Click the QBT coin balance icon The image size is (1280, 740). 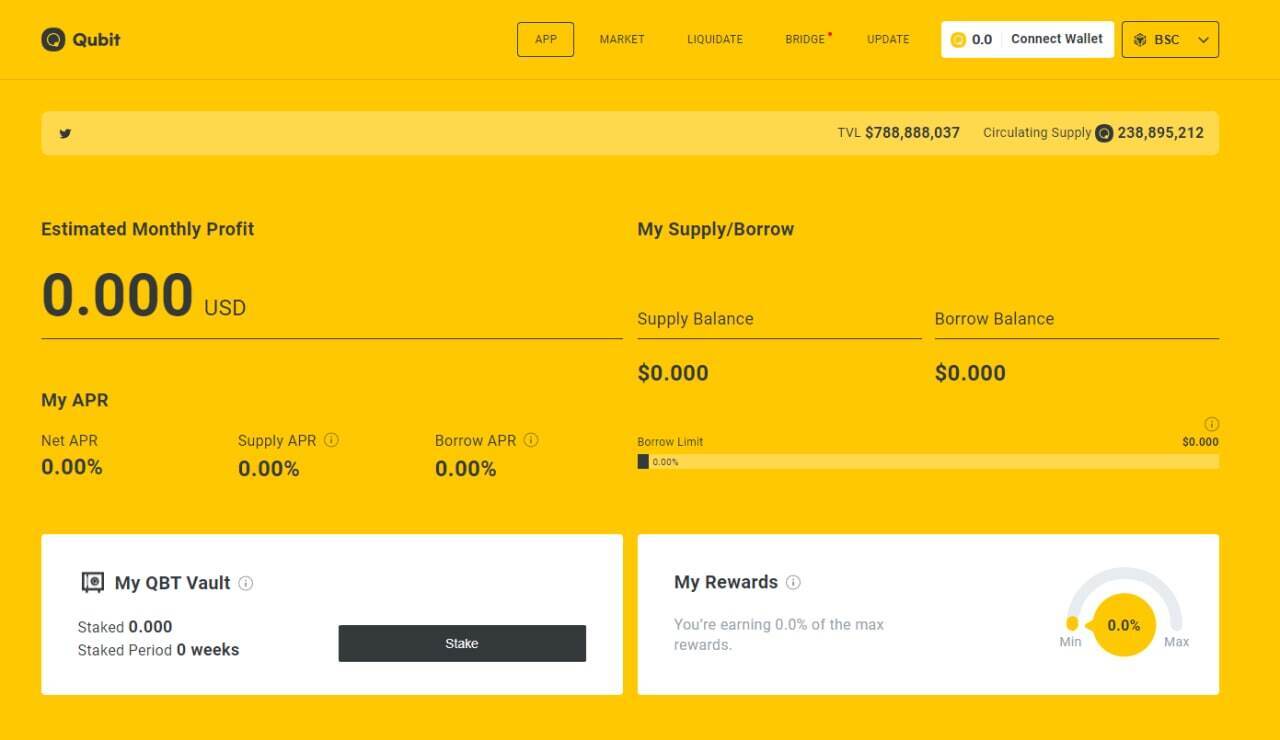point(958,40)
